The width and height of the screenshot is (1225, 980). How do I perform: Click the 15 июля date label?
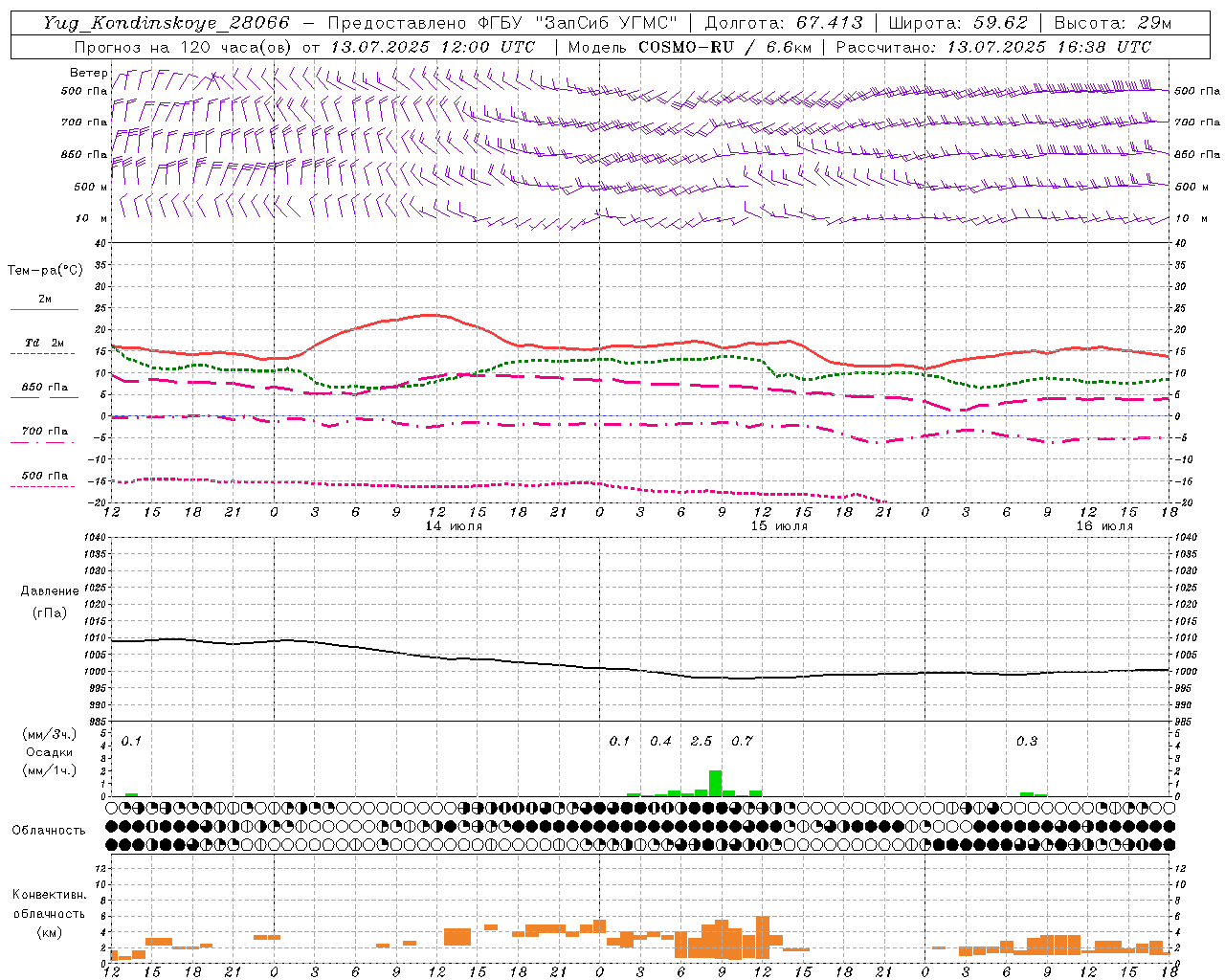[778, 526]
